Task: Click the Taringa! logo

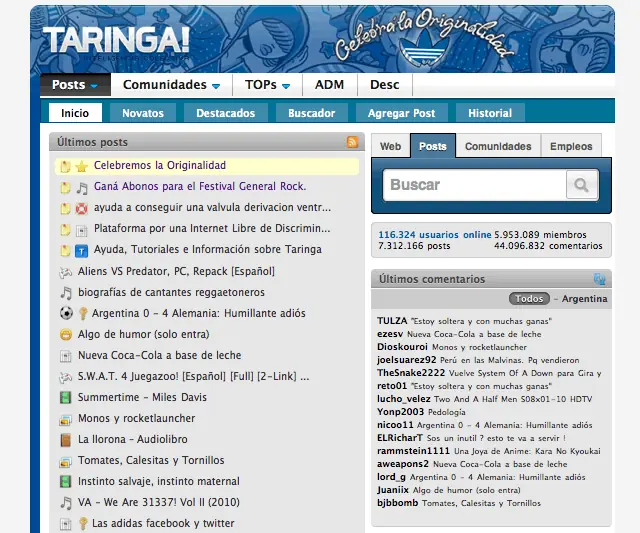Action: click(x=116, y=41)
